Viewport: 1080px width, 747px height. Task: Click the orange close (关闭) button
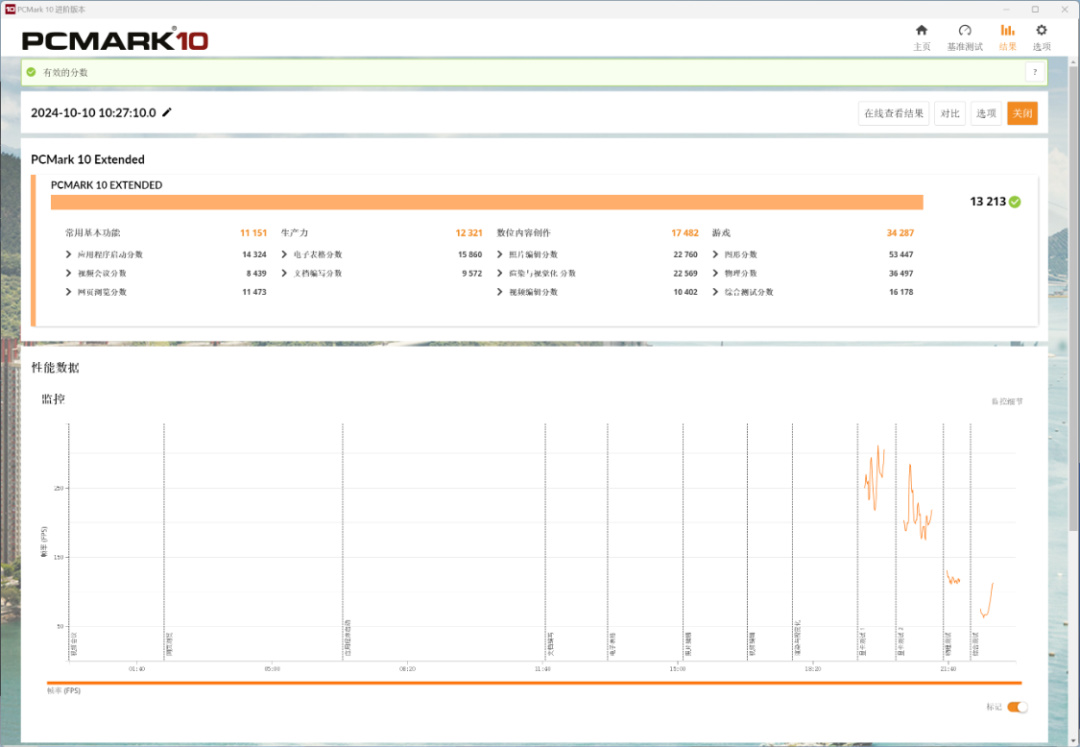click(x=1022, y=114)
